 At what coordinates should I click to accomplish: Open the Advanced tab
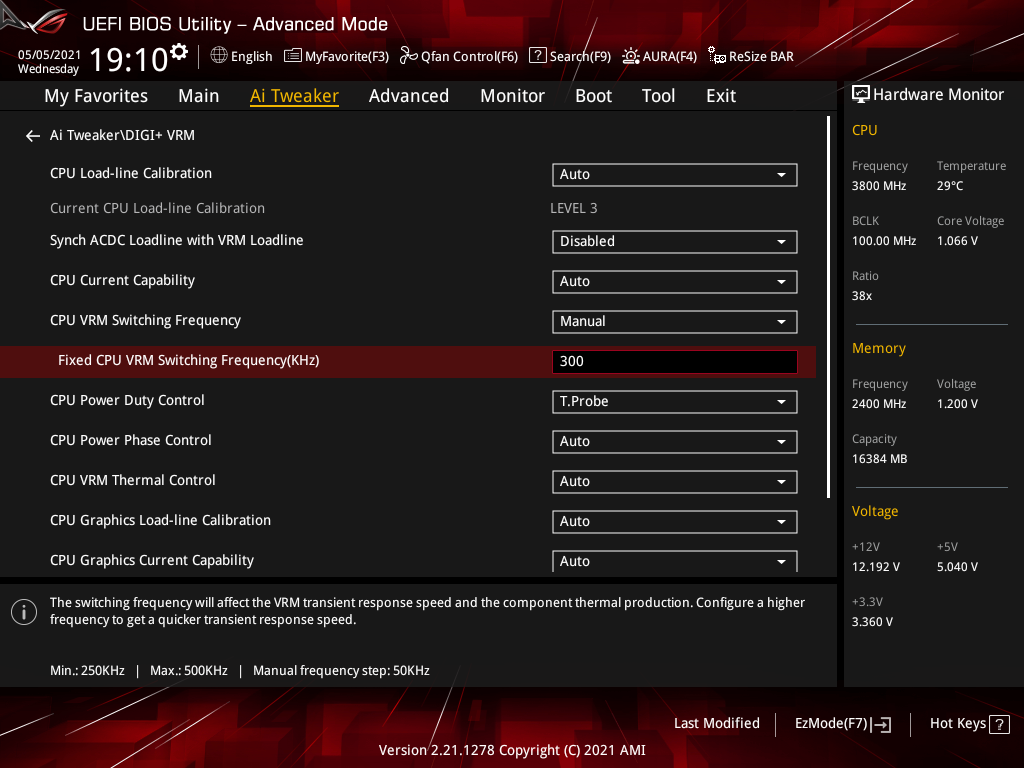tap(409, 96)
